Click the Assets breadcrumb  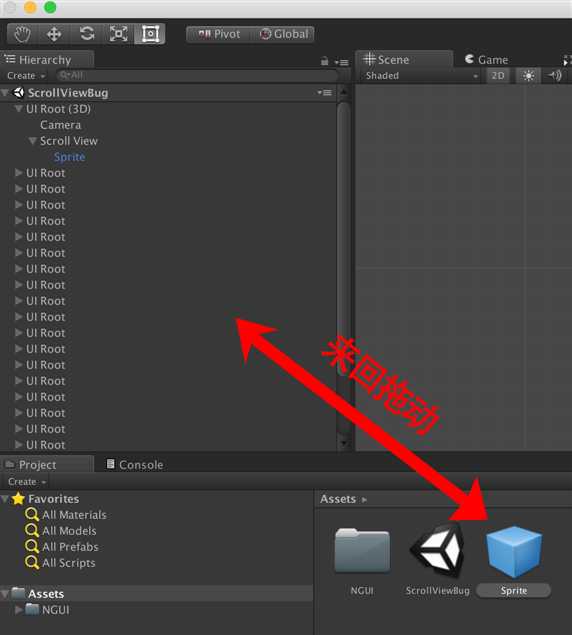338,499
